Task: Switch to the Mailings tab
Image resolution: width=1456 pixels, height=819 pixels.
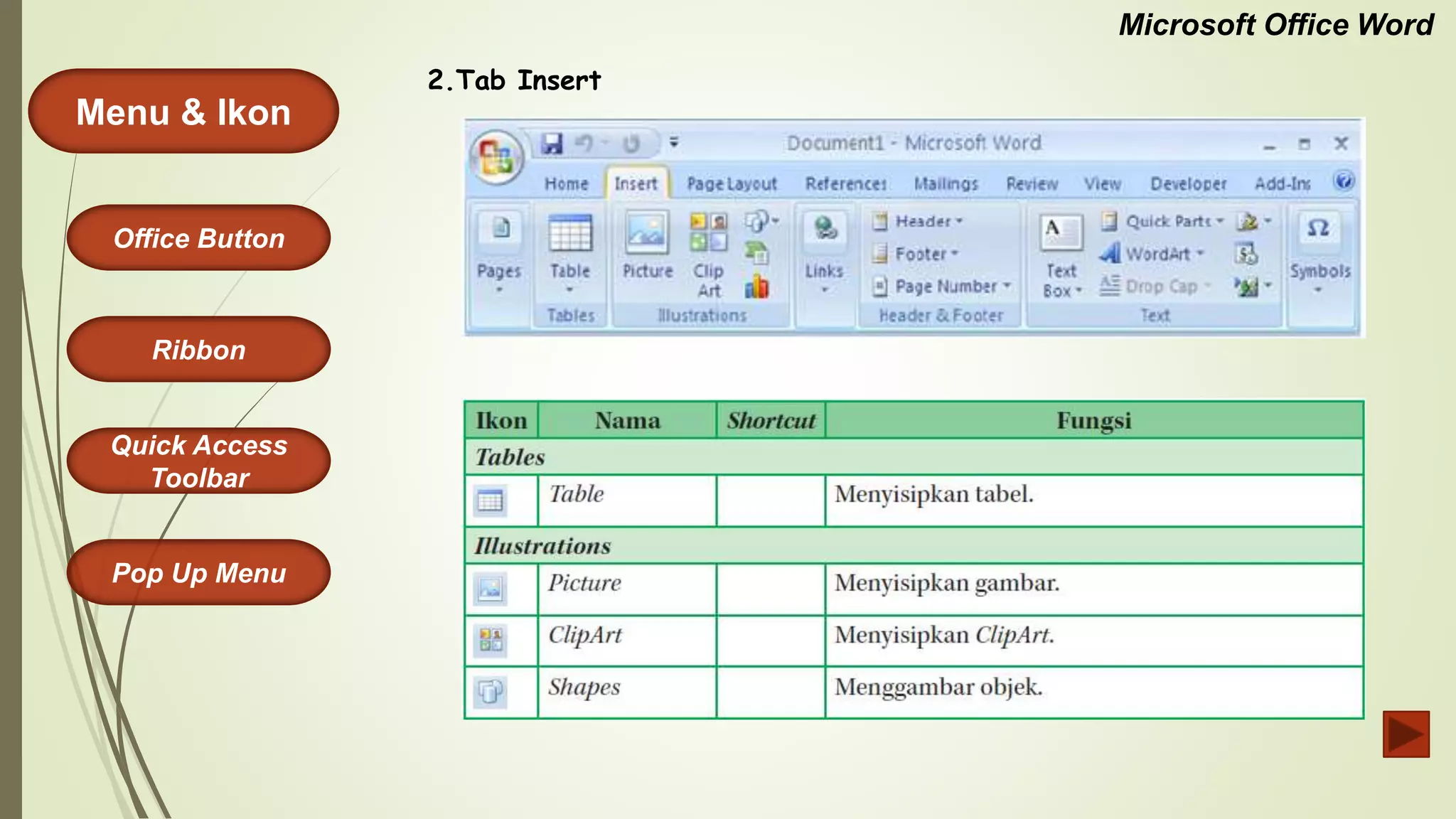Action: [x=946, y=184]
